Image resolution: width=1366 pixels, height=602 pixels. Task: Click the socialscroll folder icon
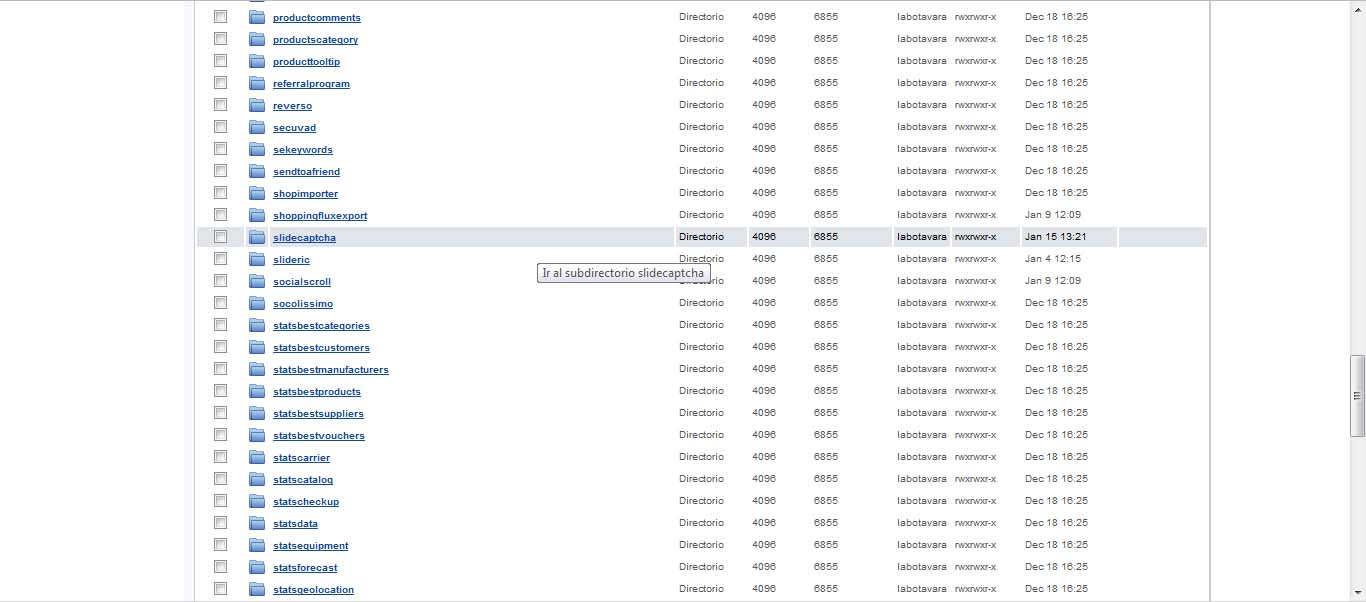[x=257, y=281]
